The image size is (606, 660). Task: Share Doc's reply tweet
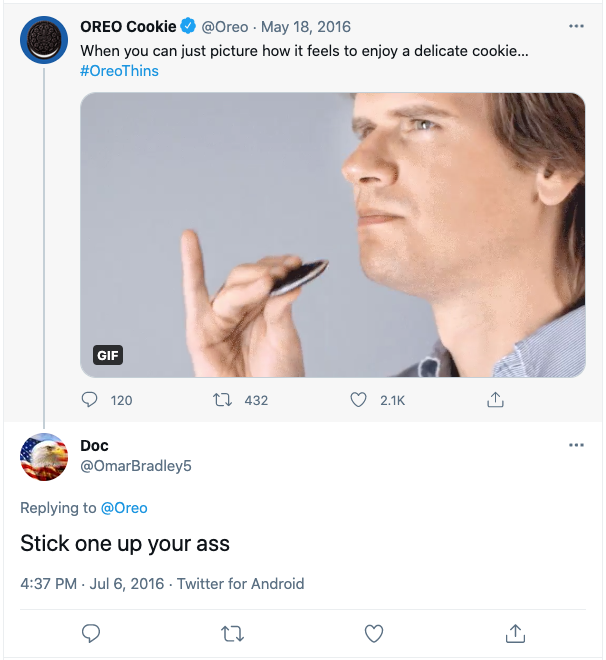point(516,633)
